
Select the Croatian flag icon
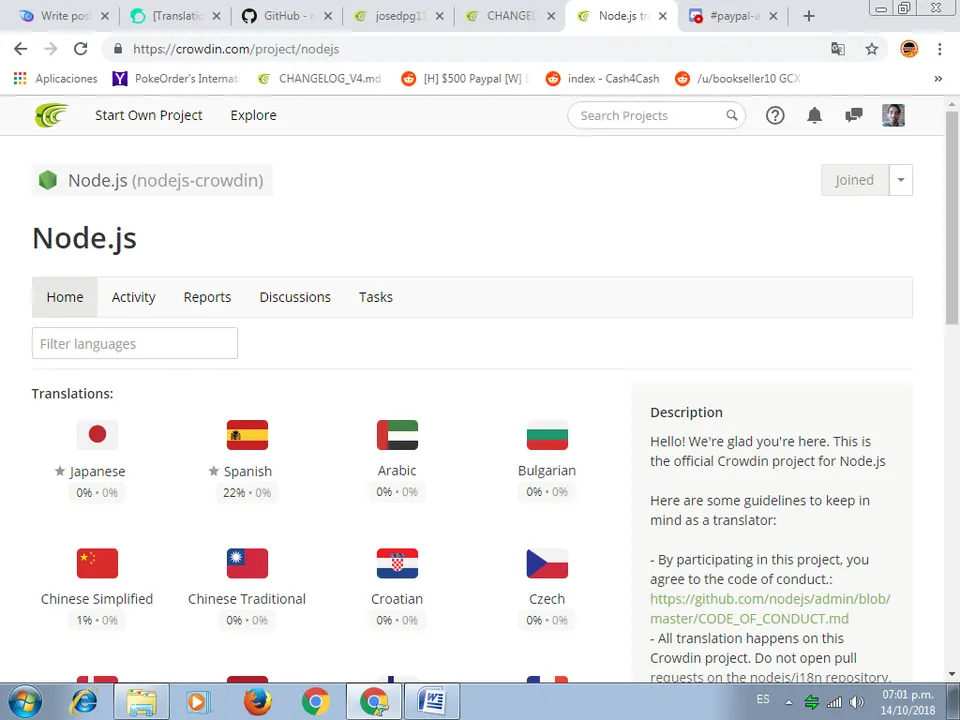(397, 563)
